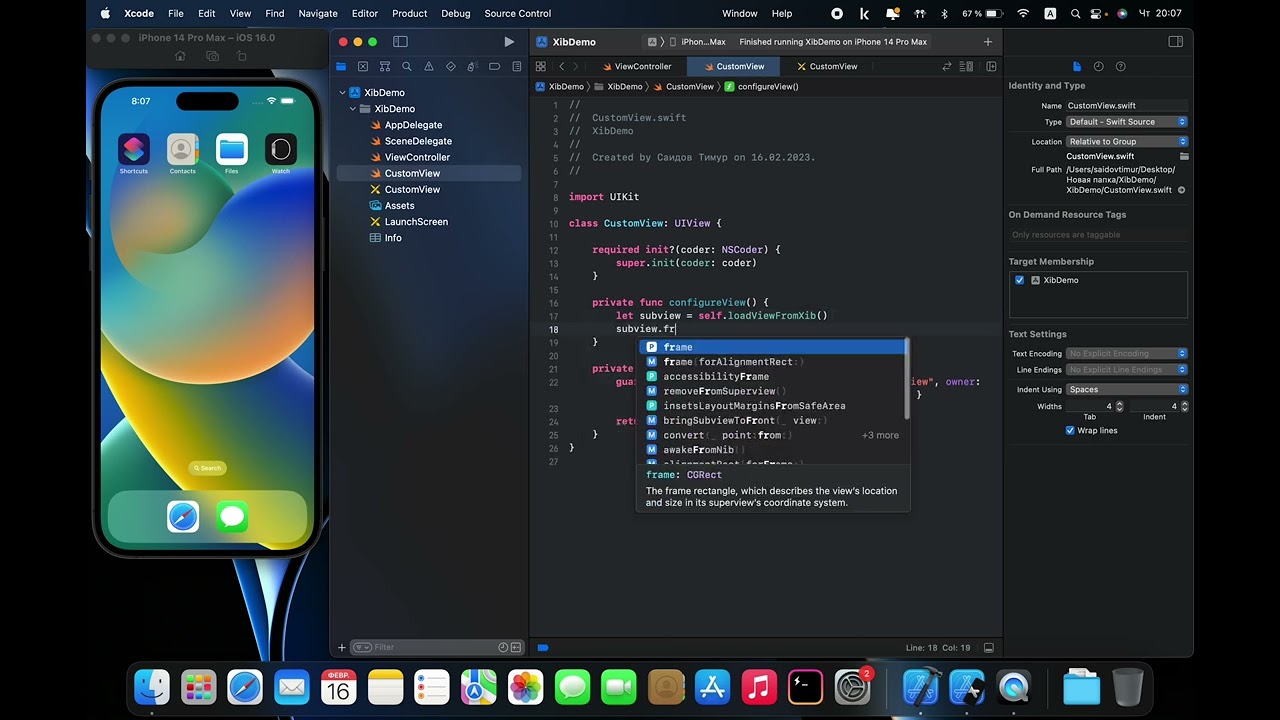Open the Product menu
The width and height of the screenshot is (1280, 720).
[x=410, y=14]
